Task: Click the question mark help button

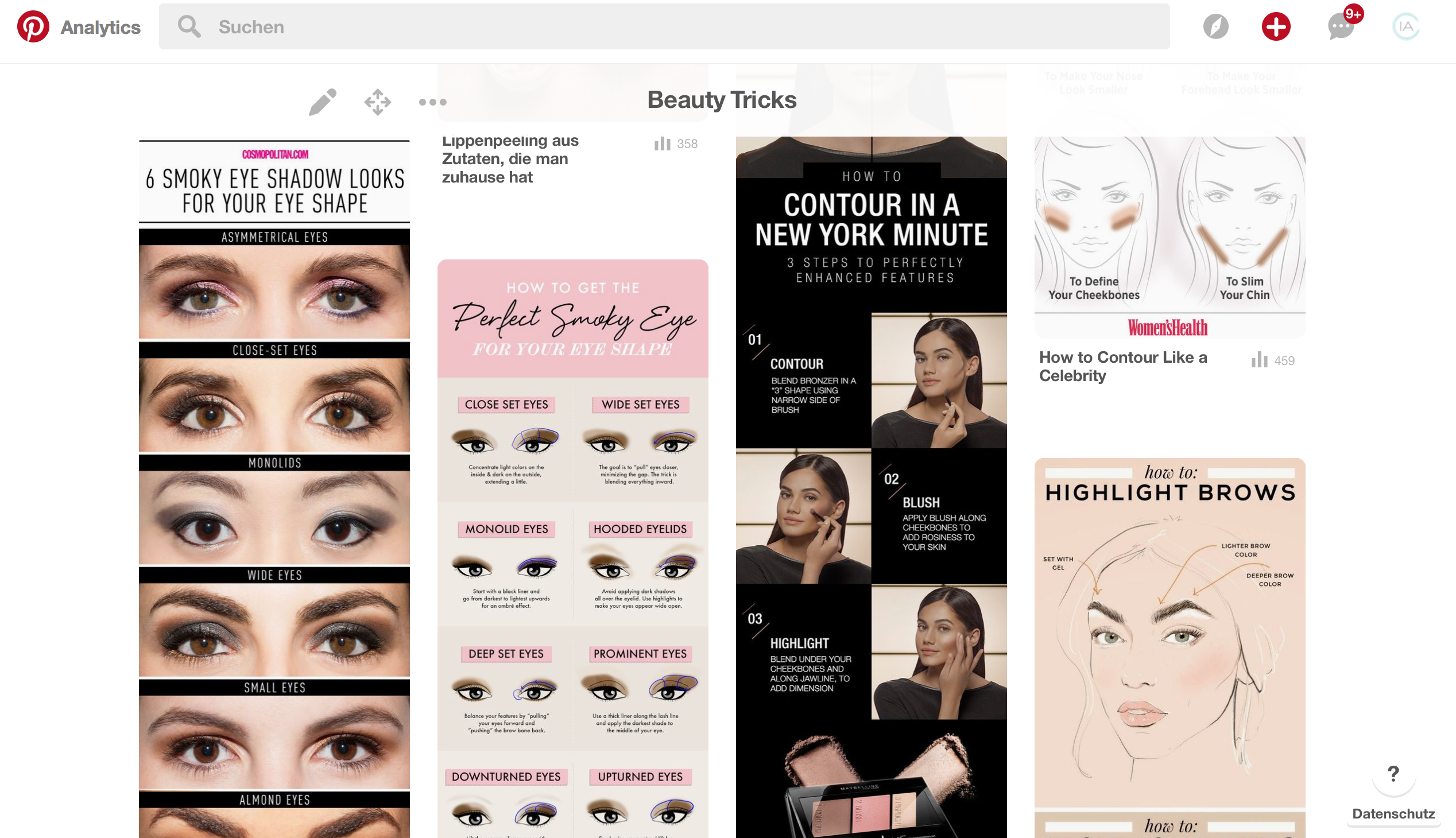Action: 1394,774
